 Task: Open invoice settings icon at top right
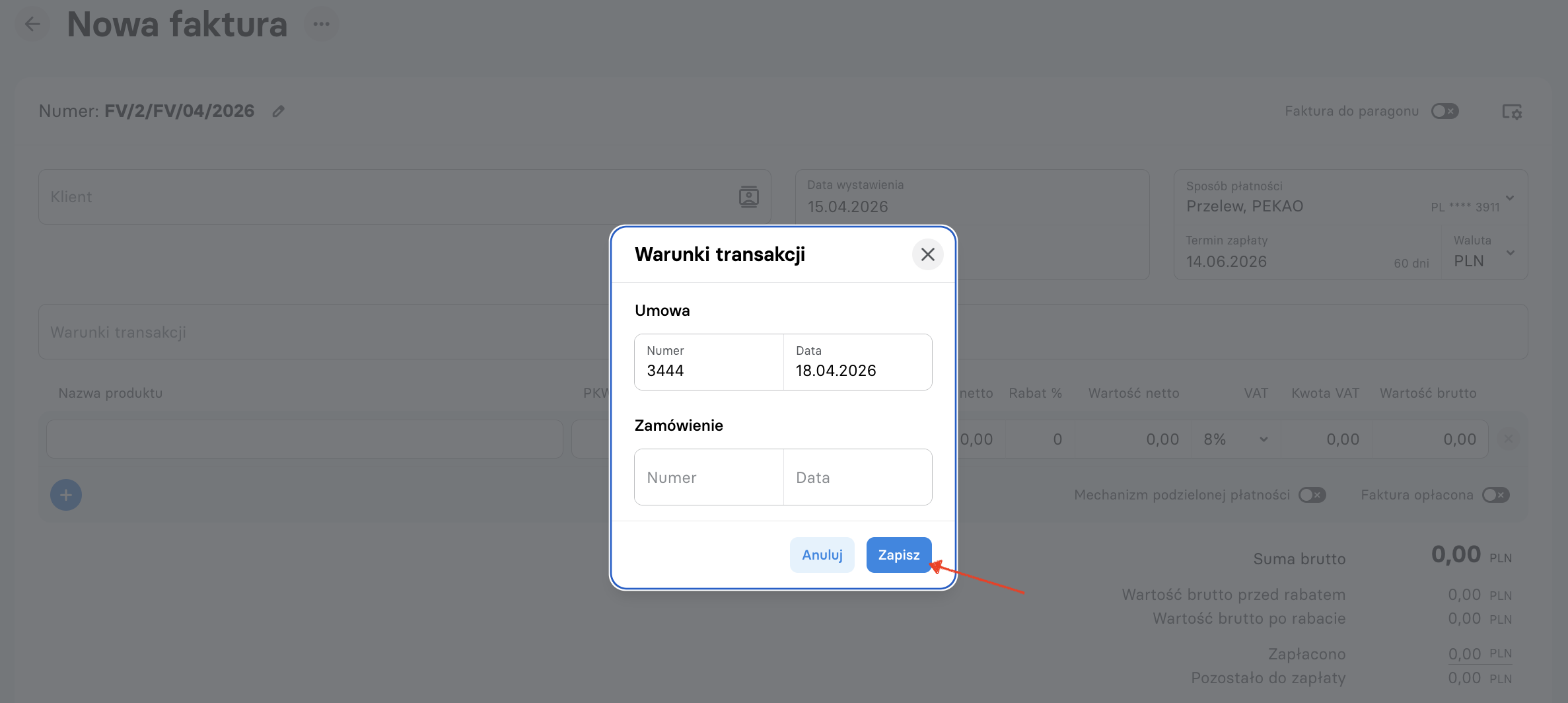click(1512, 112)
